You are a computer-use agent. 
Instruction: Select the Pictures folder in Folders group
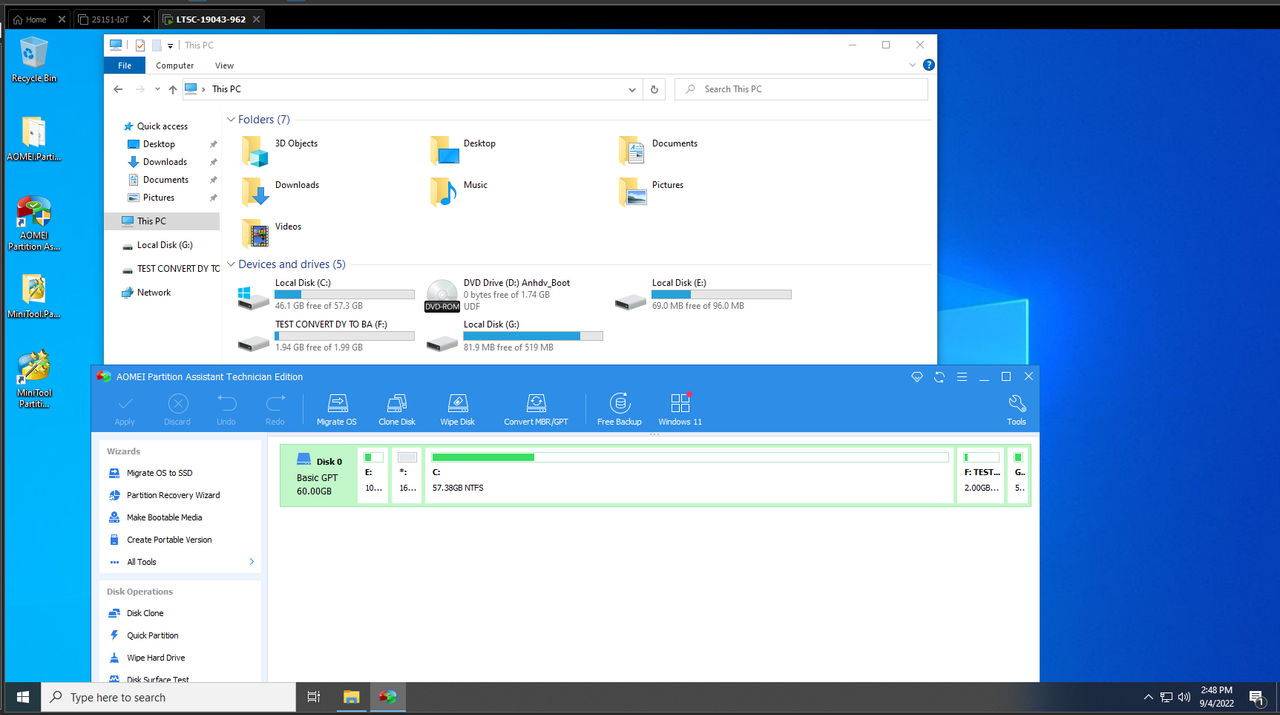tap(653, 191)
